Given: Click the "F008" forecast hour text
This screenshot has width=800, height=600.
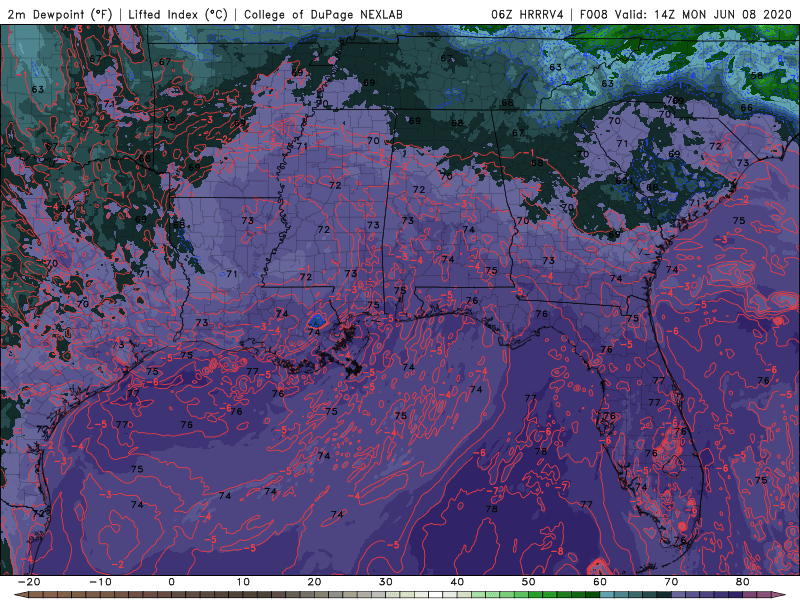Looking at the screenshot, I should click(x=593, y=14).
